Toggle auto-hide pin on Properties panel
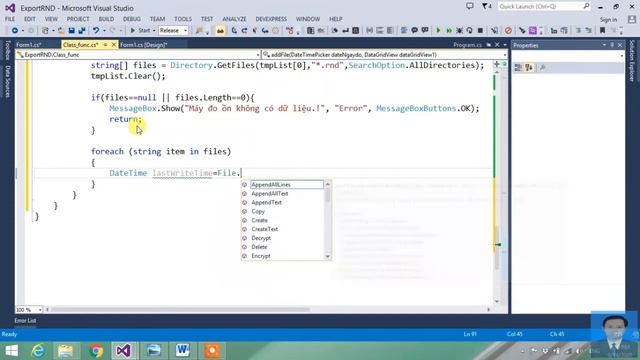Screen dimensions: 640x360 [x=612, y=45]
